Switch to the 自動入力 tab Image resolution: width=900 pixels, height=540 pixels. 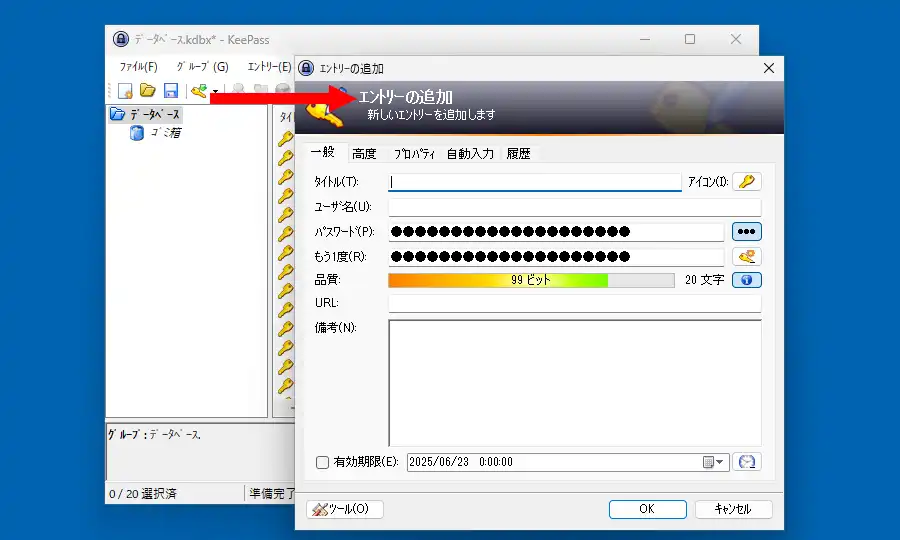click(470, 153)
